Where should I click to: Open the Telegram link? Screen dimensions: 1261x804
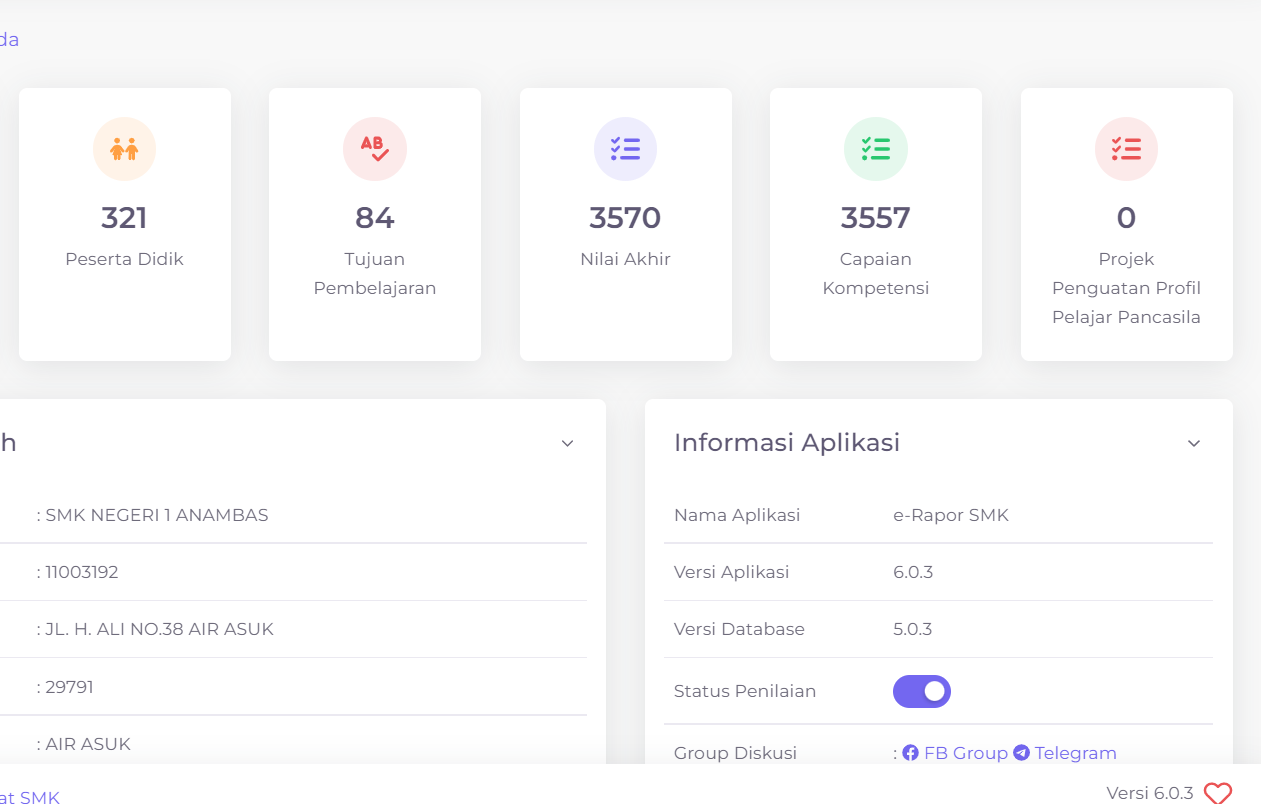1076,753
